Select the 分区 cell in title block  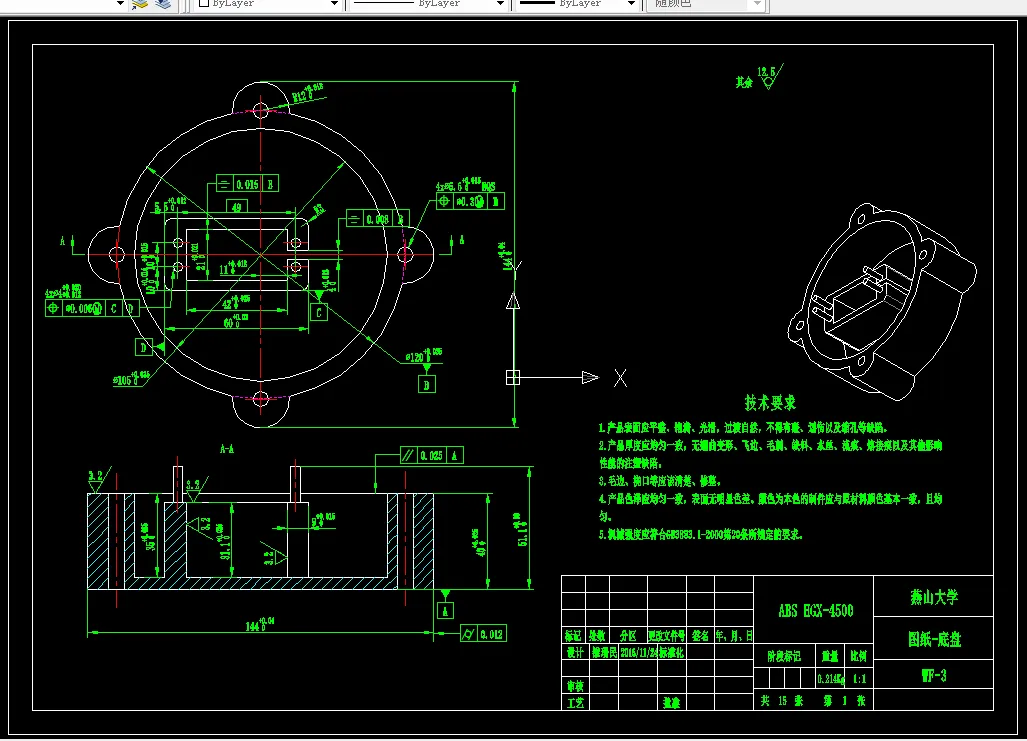627,636
